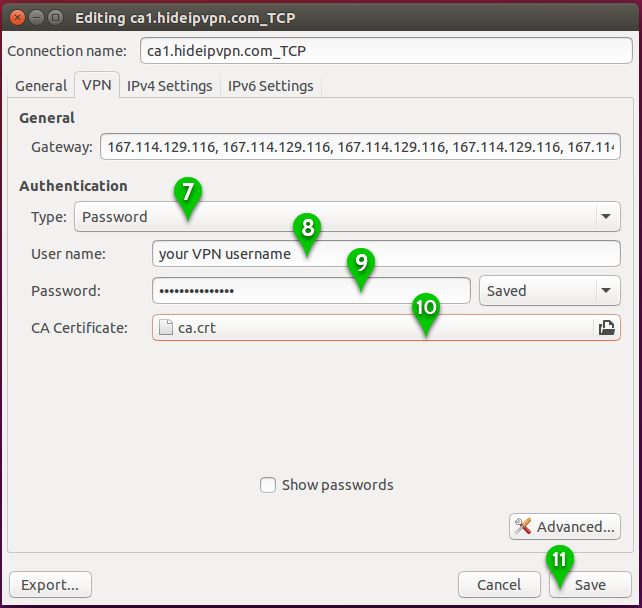Open the Authentication Type dropdown

pos(347,217)
